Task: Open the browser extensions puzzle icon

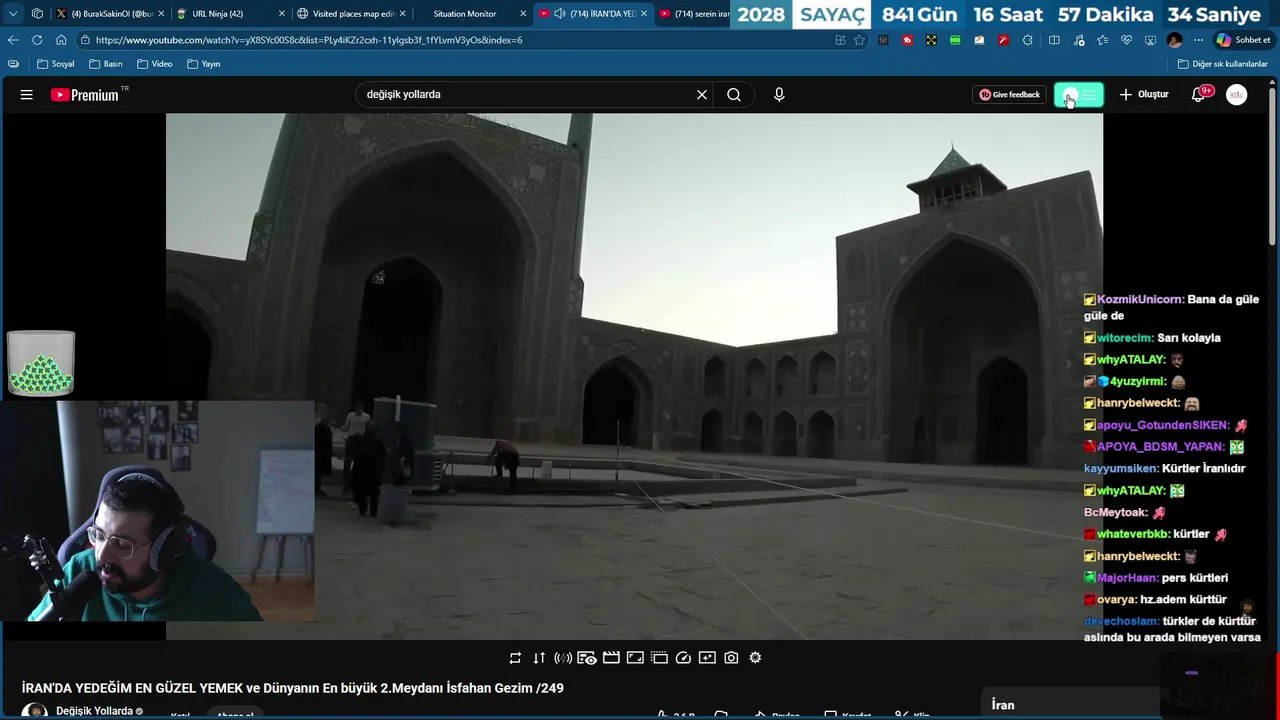Action: pos(1027,40)
